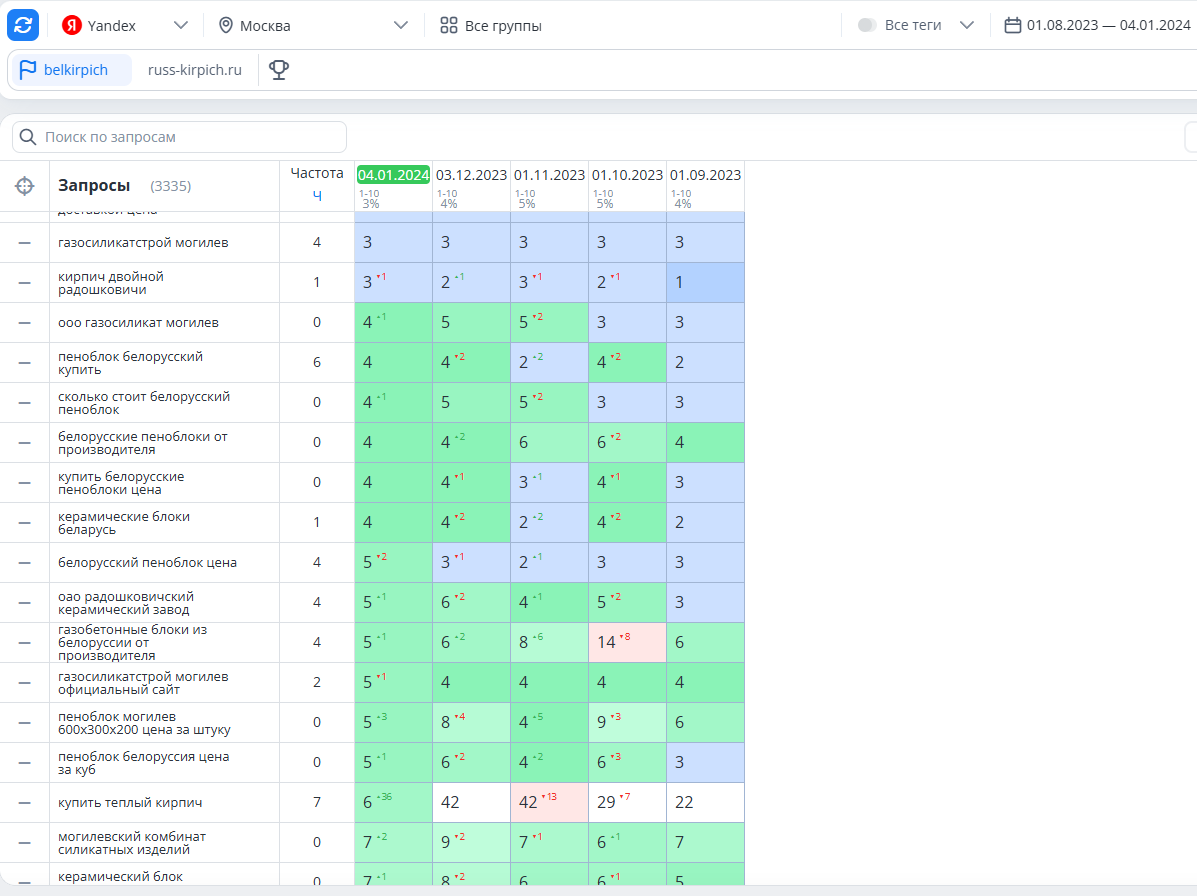Screen dimensions: 1197x896
Task: Click the calendar icon next to date range
Action: tap(1012, 25)
